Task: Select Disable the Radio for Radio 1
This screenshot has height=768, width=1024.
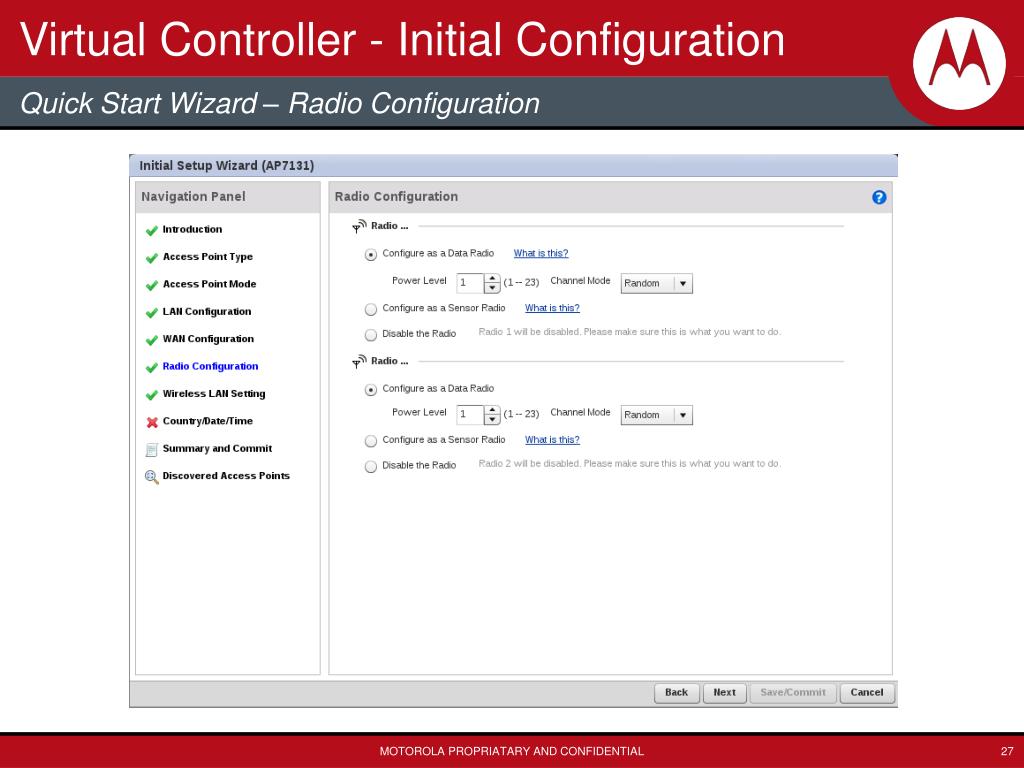Action: [x=371, y=335]
